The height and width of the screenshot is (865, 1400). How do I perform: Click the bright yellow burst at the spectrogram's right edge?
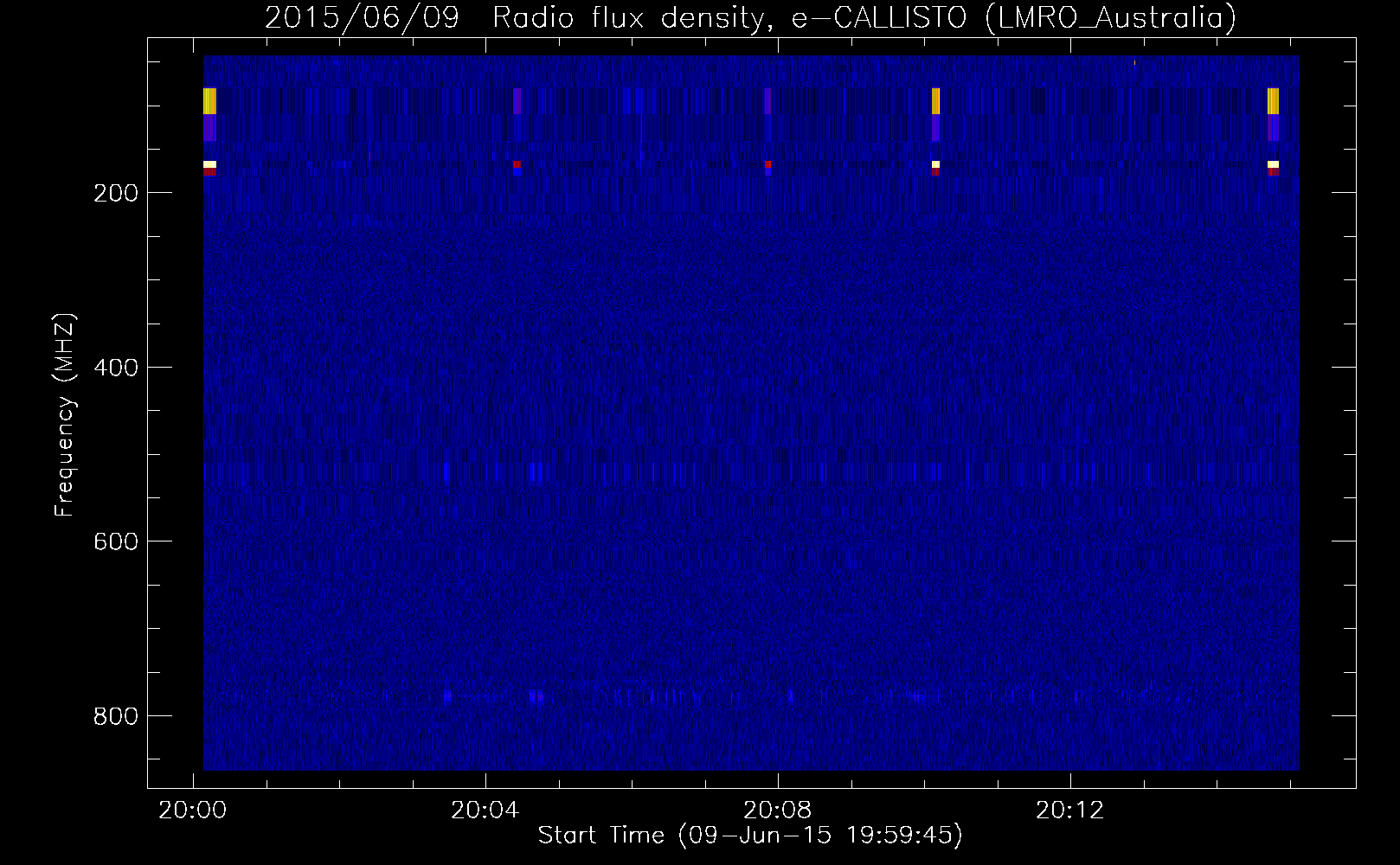pos(1273,101)
